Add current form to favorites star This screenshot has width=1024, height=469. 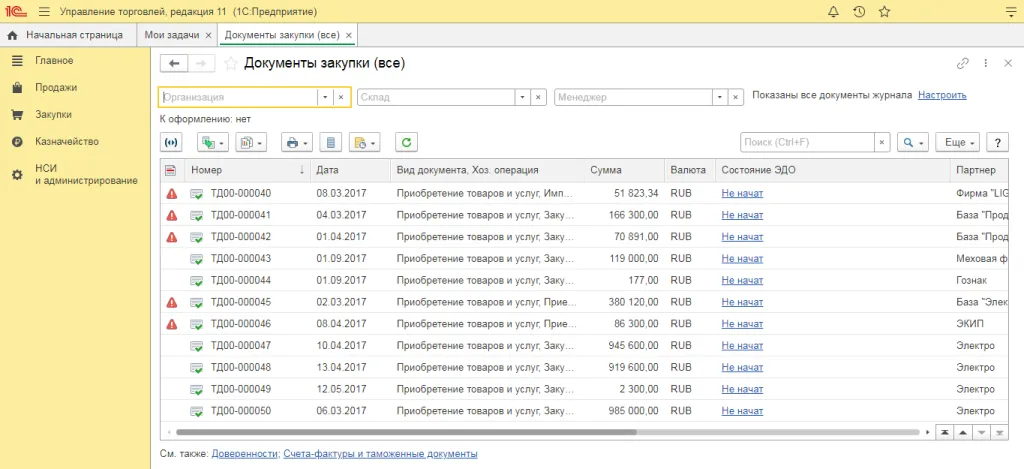[x=231, y=63]
